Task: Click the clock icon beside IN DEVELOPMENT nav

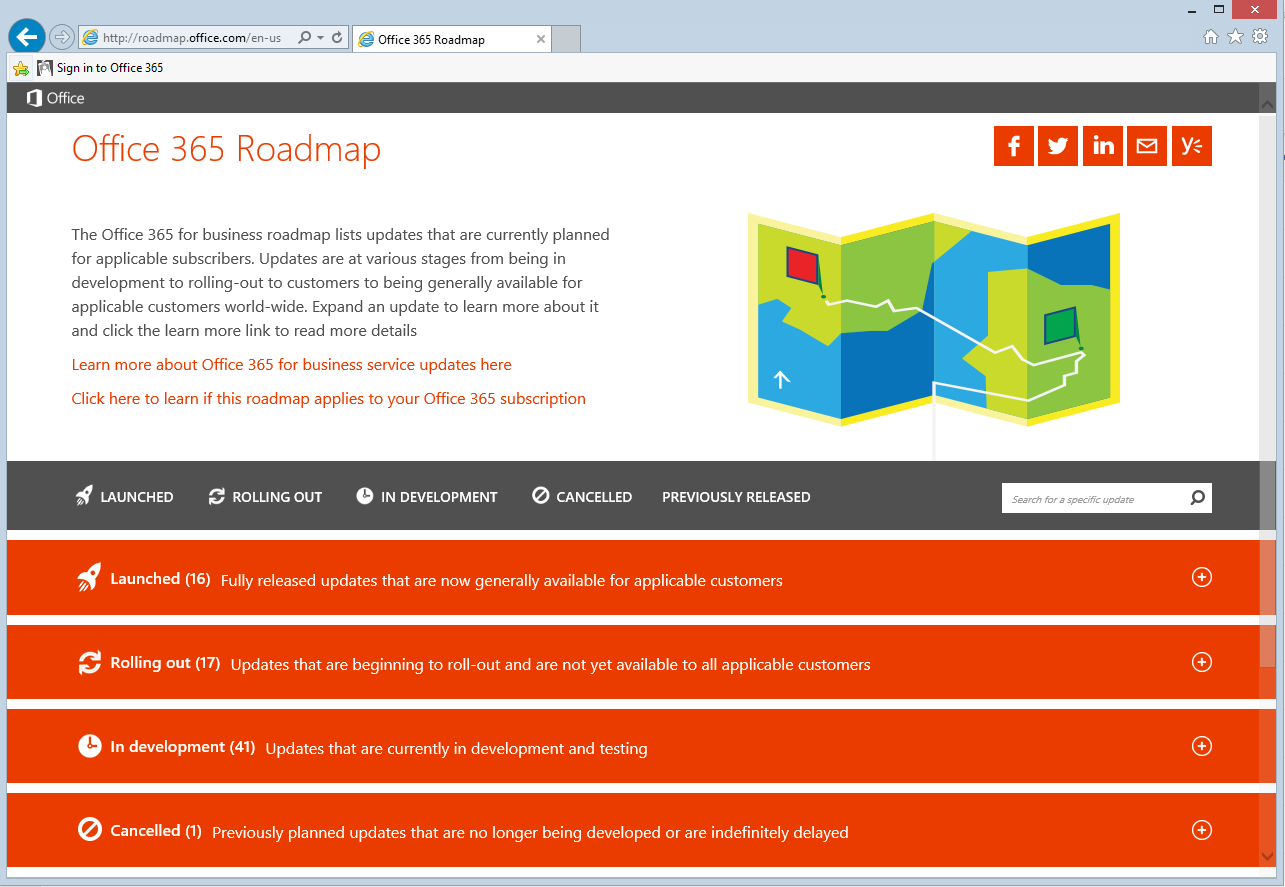Action: tap(364, 496)
